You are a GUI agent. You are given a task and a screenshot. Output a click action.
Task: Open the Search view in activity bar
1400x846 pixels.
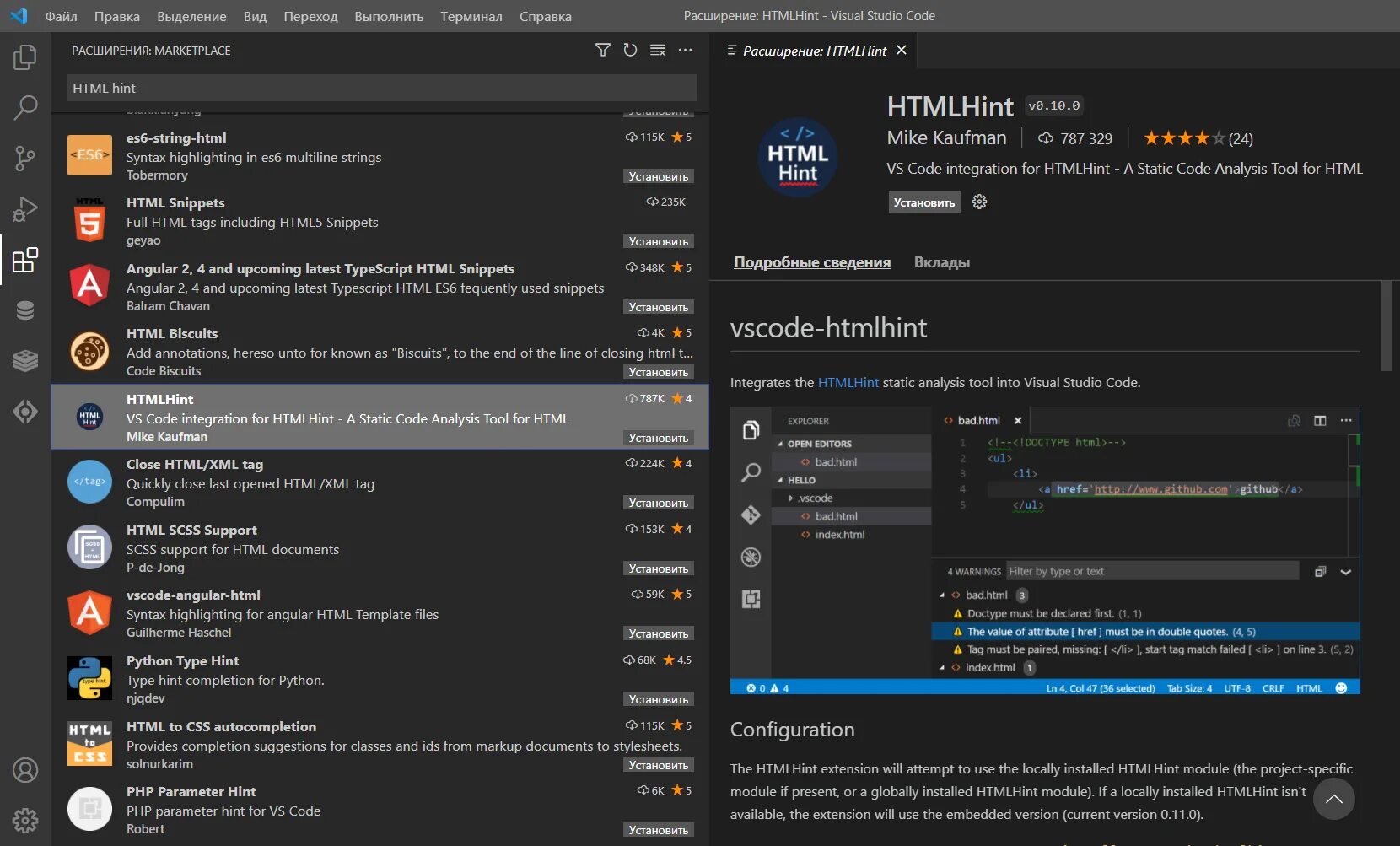point(25,107)
